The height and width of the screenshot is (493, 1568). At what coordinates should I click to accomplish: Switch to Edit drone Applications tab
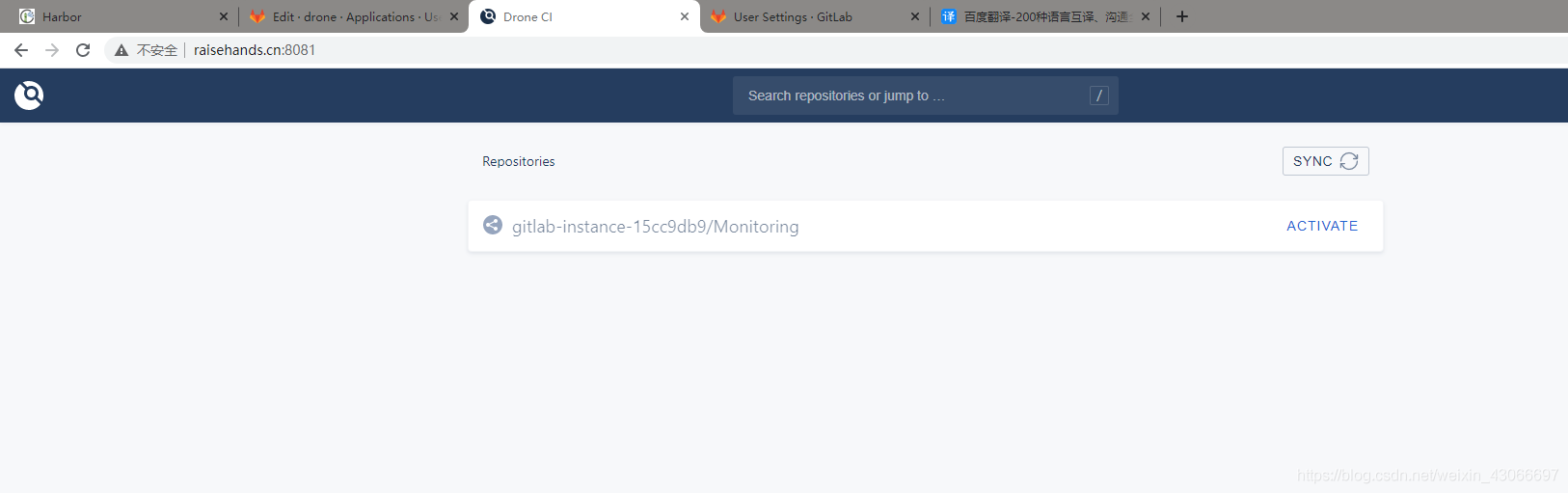click(353, 16)
